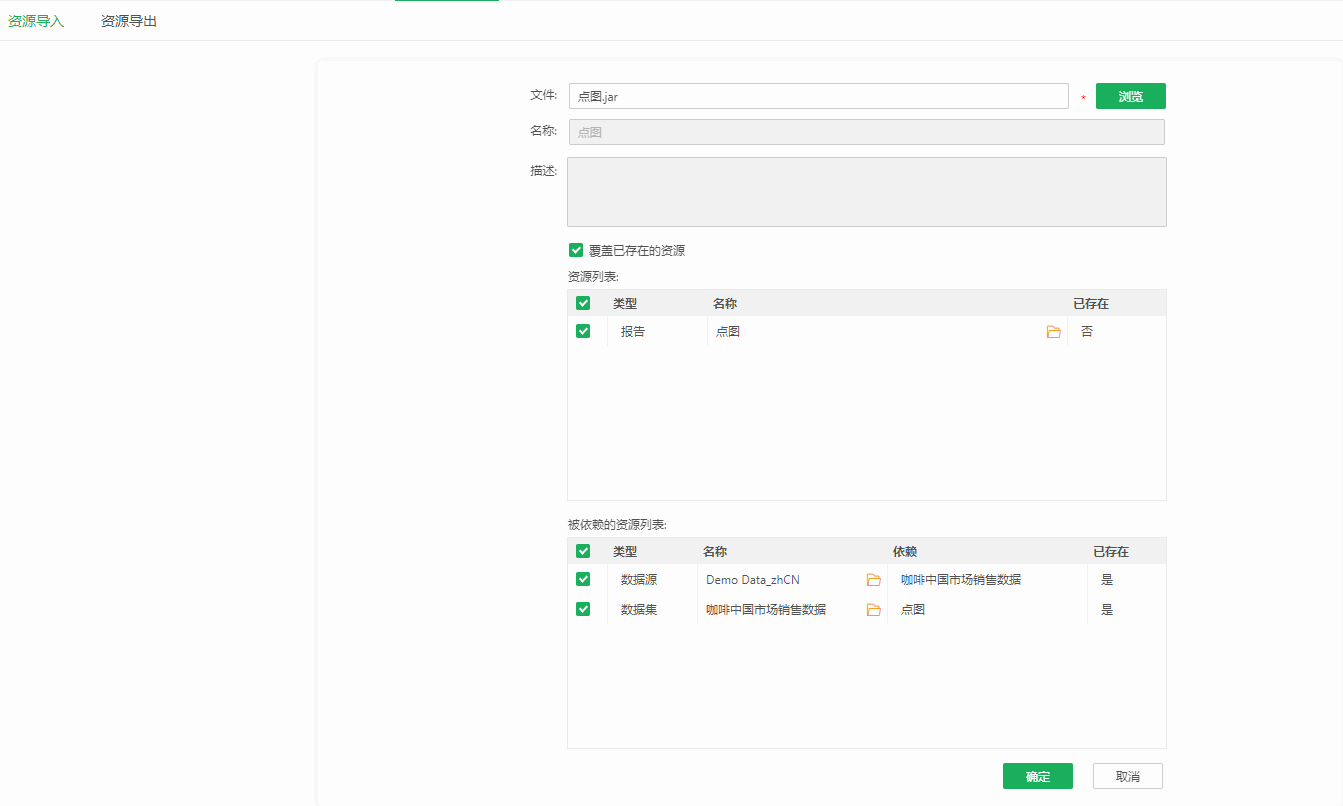
Task: Click the 浏览 browse button
Action: [1131, 96]
